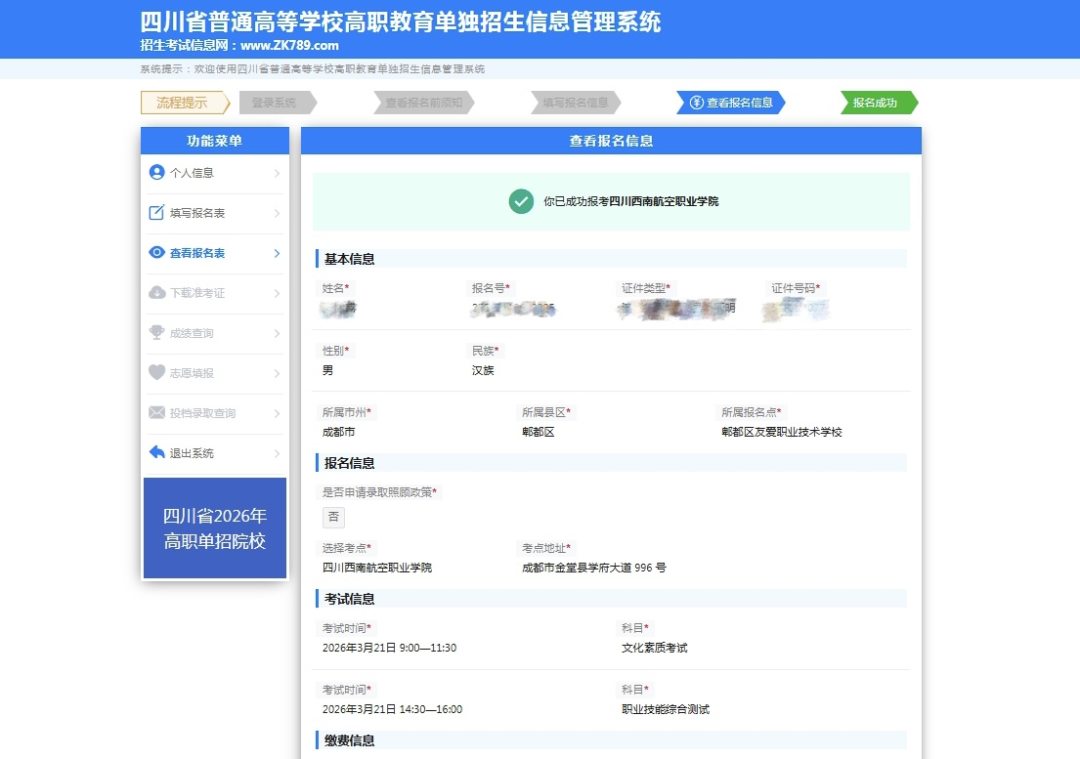This screenshot has height=759, width=1080.
Task: Click the envelope icon for 投档录取查询
Action: tap(156, 413)
